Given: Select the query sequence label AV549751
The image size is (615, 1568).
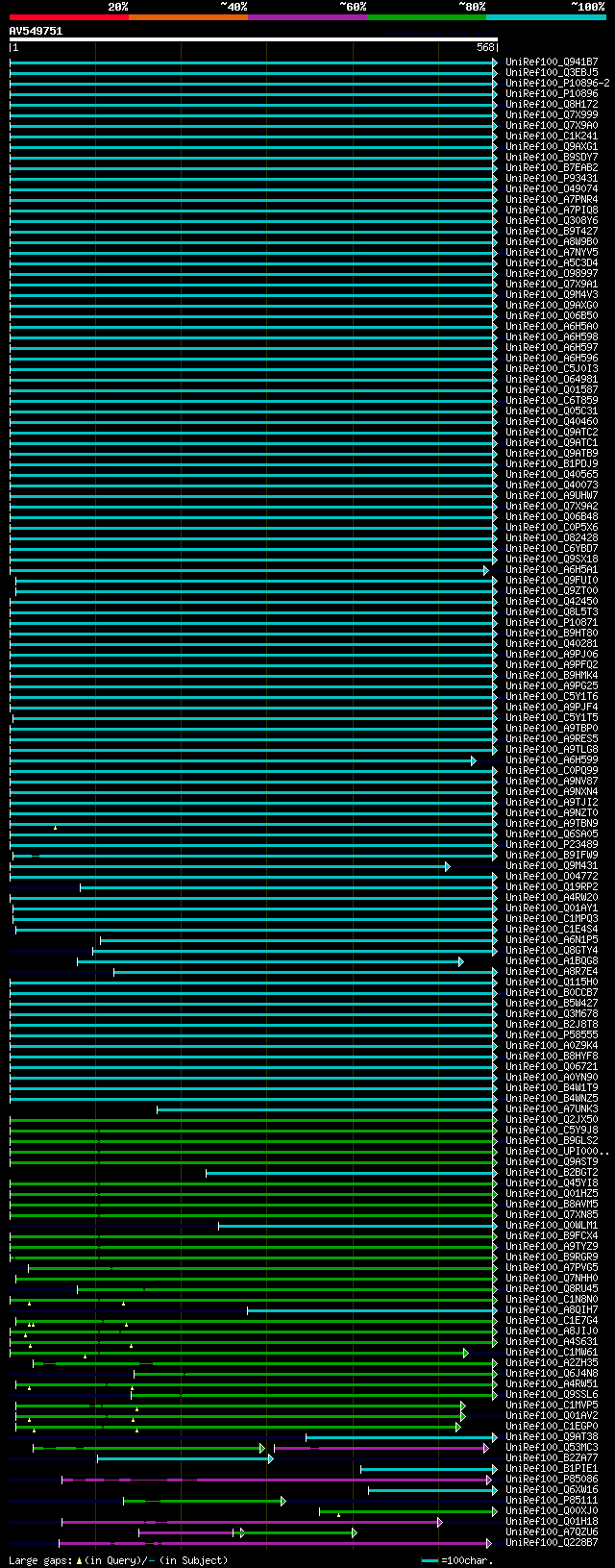Looking at the screenshot, I should click(36, 31).
